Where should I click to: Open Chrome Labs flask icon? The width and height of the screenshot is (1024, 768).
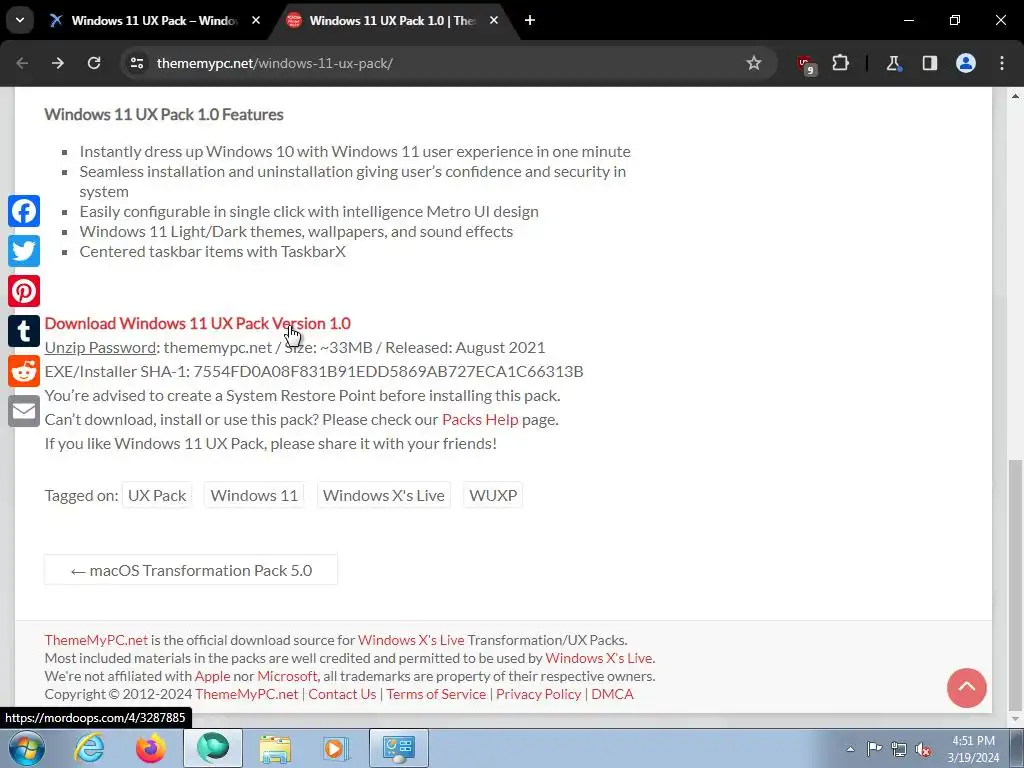click(x=893, y=63)
